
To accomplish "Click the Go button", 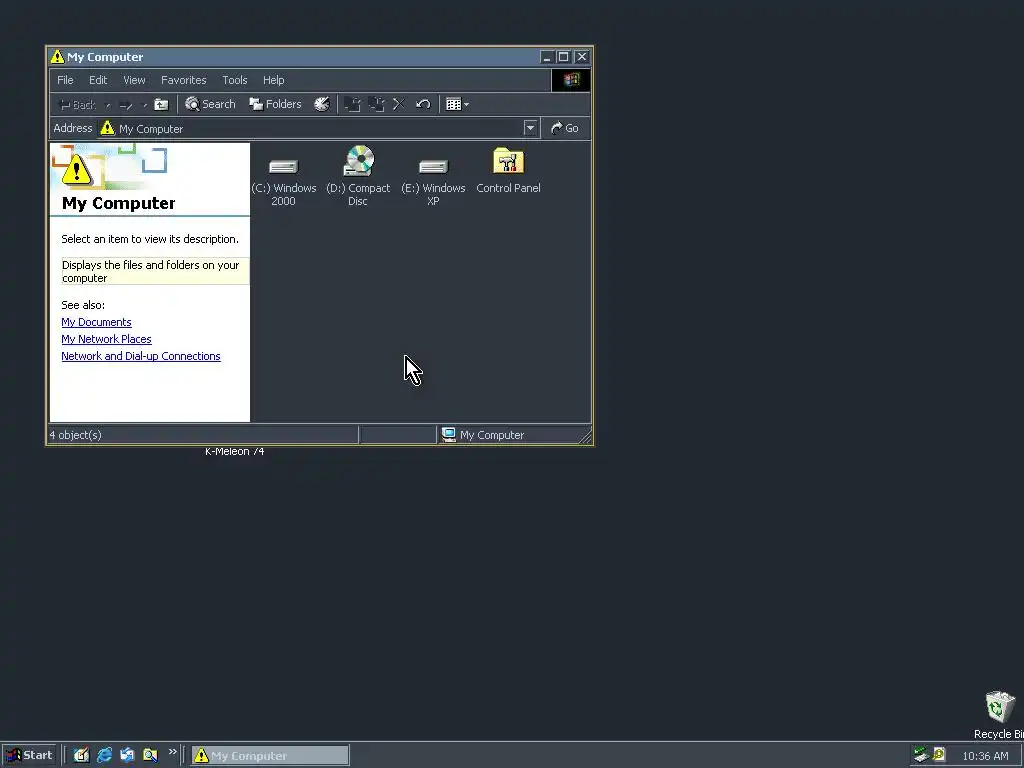I will (565, 129).
